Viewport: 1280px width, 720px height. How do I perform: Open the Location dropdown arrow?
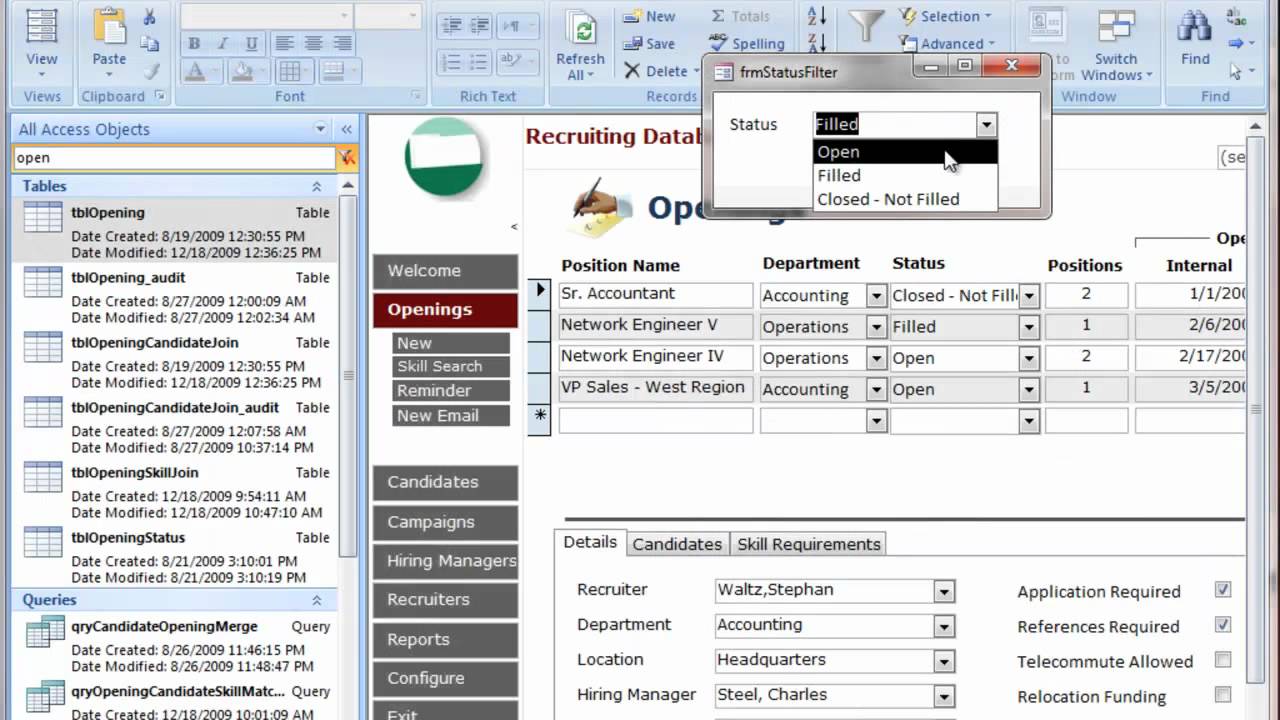click(x=944, y=661)
